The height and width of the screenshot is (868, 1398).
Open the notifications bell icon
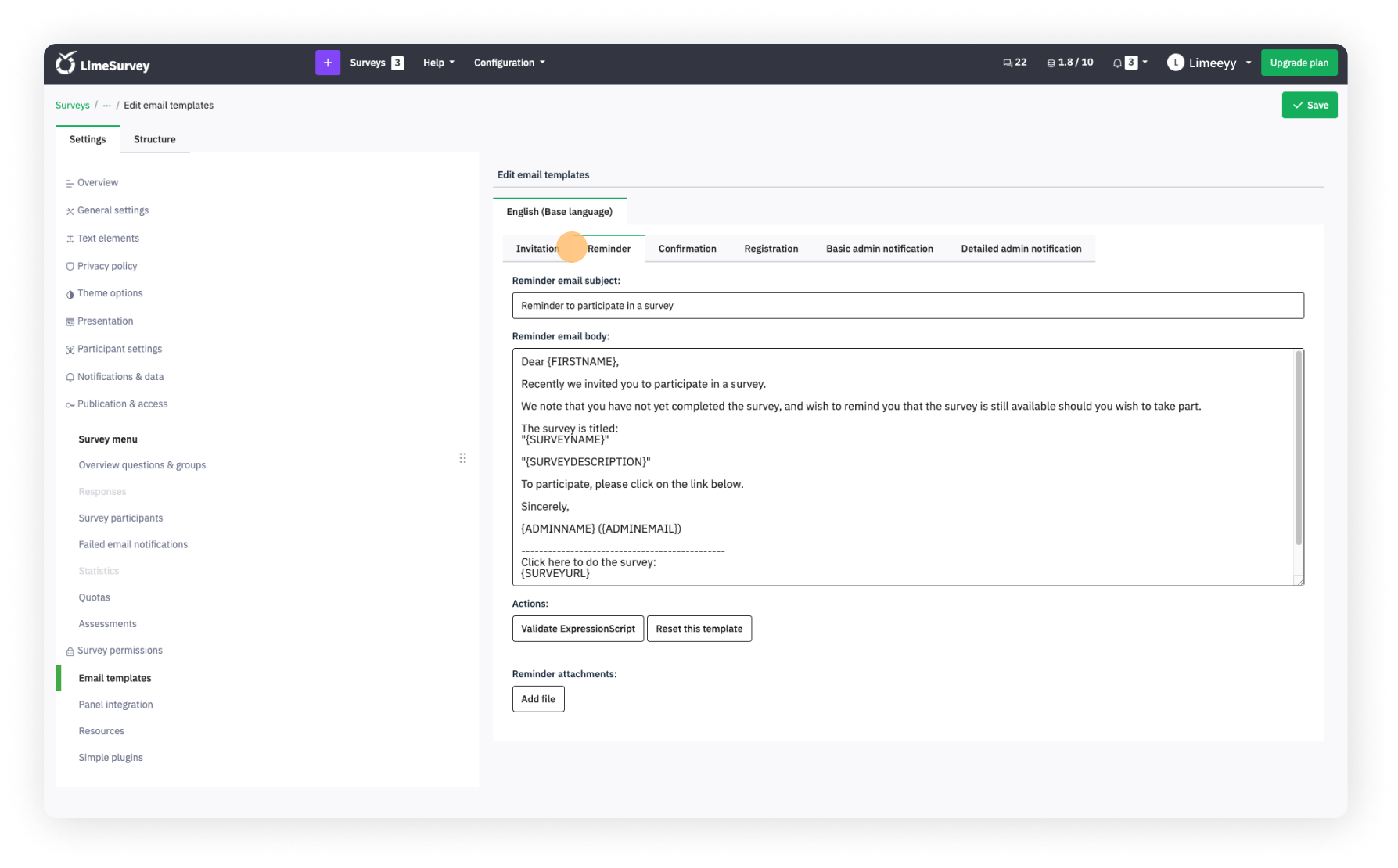coord(1117,63)
